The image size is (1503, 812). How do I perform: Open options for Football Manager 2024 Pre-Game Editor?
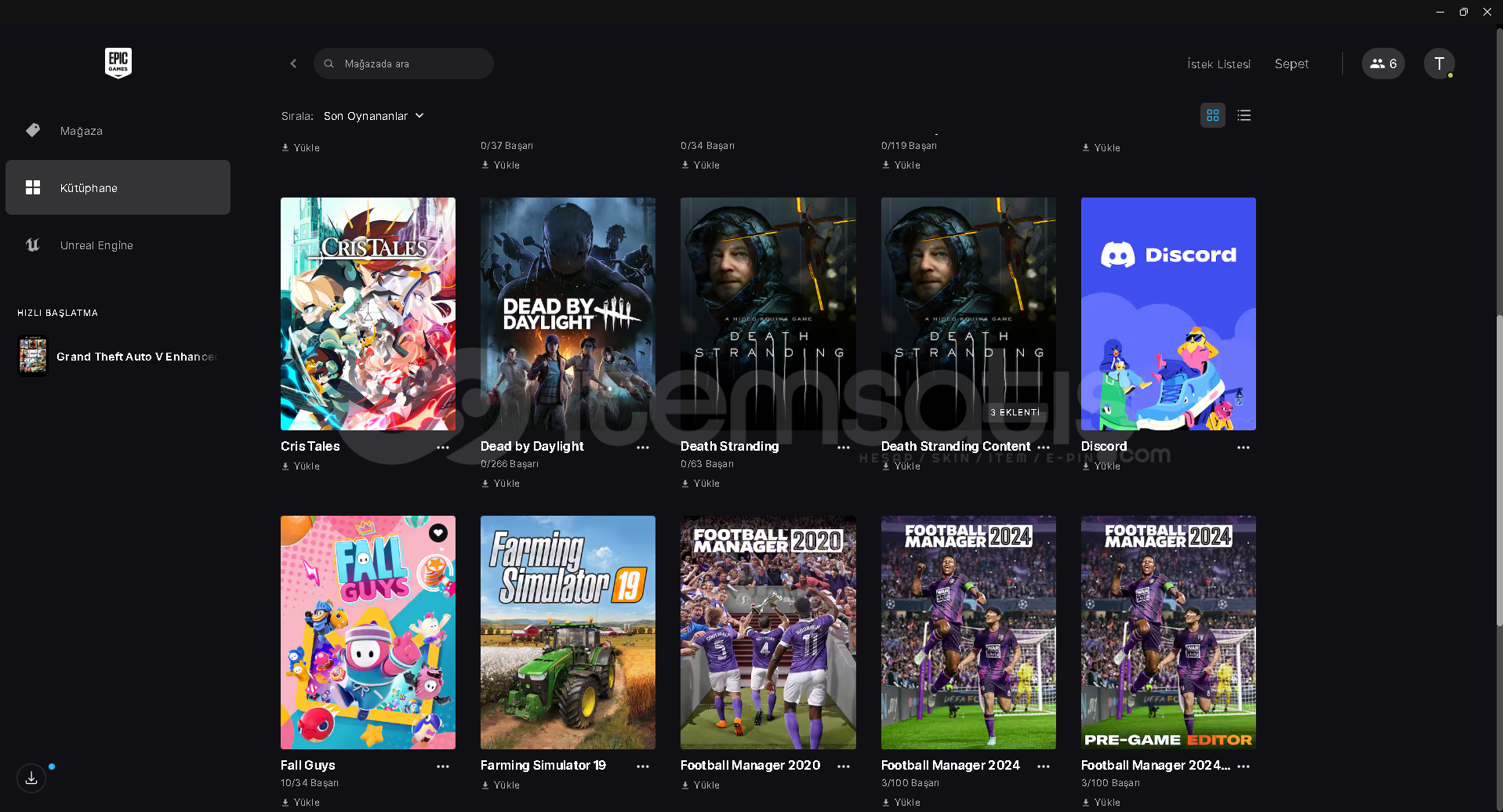coord(1243,766)
